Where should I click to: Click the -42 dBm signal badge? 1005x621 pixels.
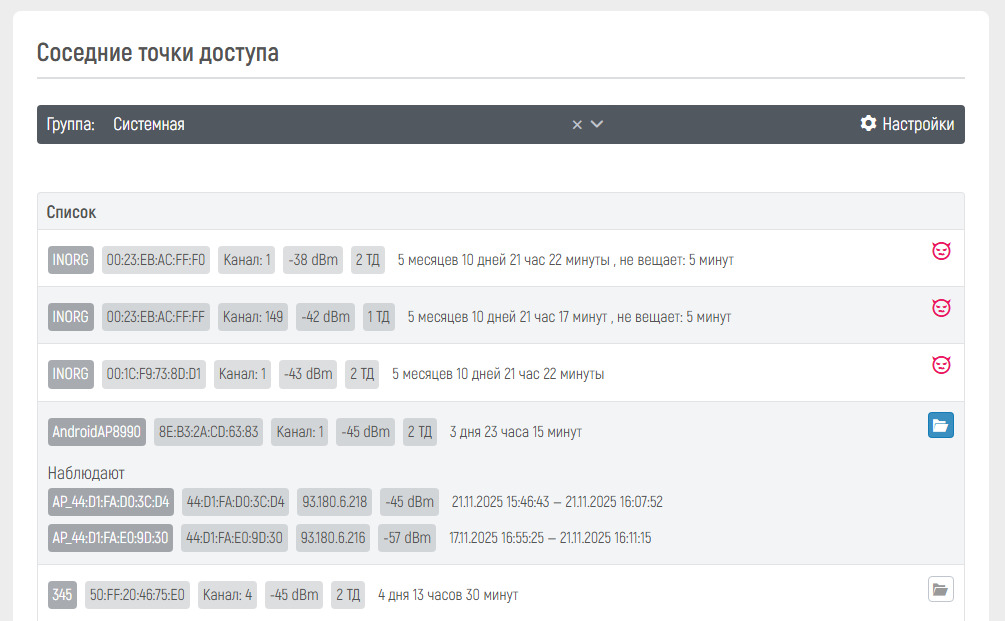(x=326, y=317)
